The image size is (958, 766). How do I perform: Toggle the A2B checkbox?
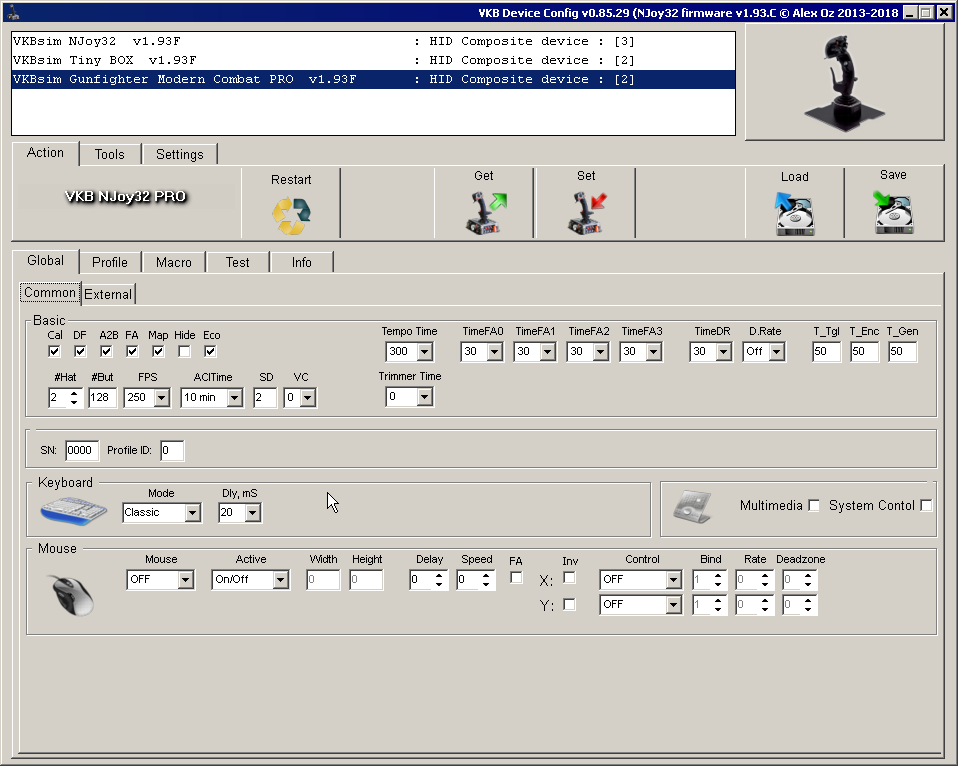tap(106, 351)
